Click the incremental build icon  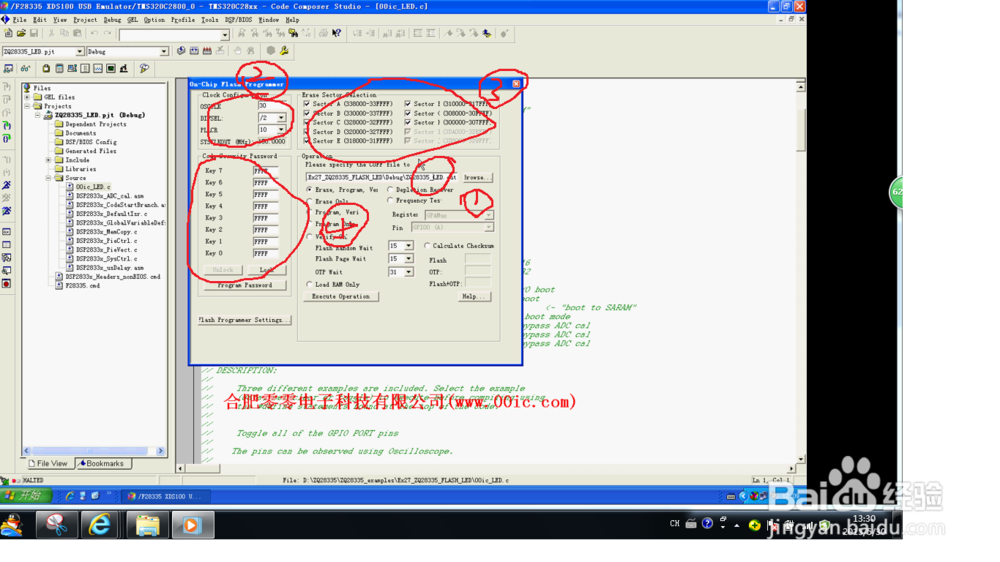click(194, 50)
